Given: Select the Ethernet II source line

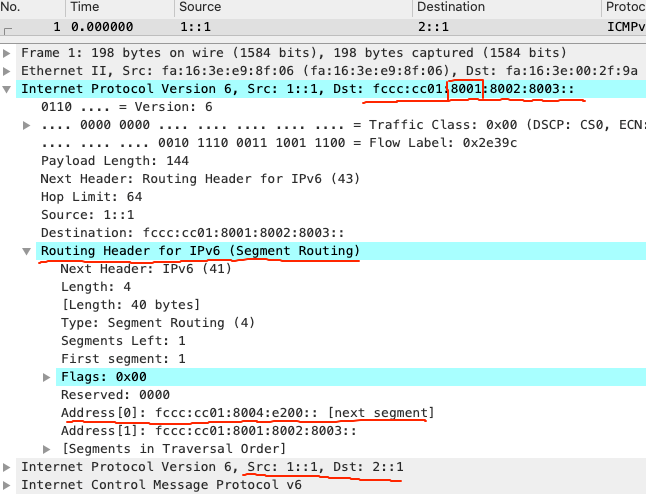Looking at the screenshot, I should 331,71.
